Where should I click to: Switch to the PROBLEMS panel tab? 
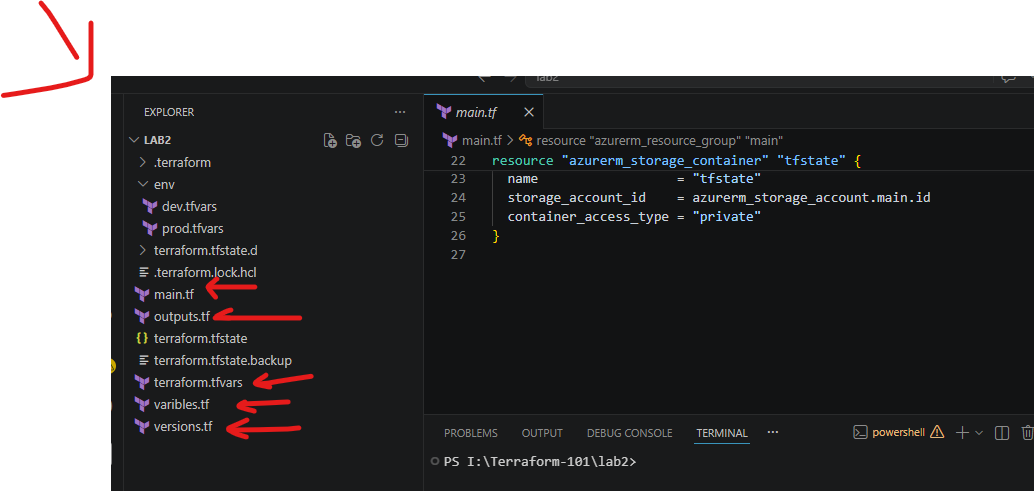click(471, 433)
